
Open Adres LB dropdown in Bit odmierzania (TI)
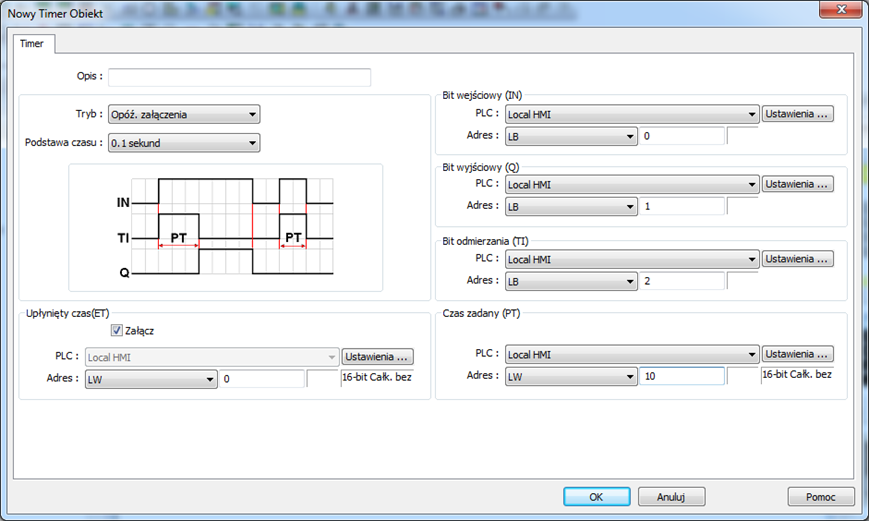[x=571, y=282]
